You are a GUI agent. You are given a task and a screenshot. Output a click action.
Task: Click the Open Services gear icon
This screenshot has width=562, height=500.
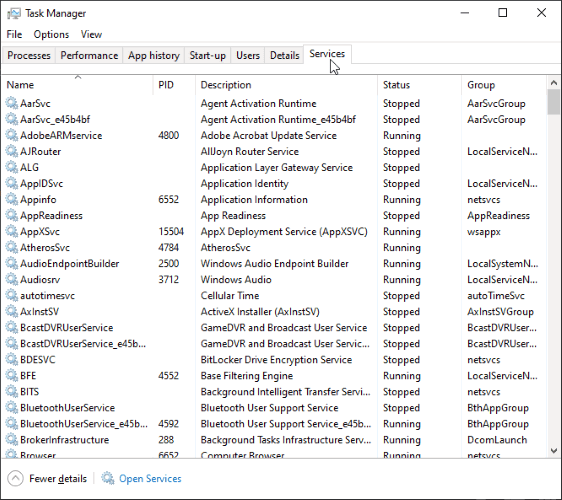108,478
